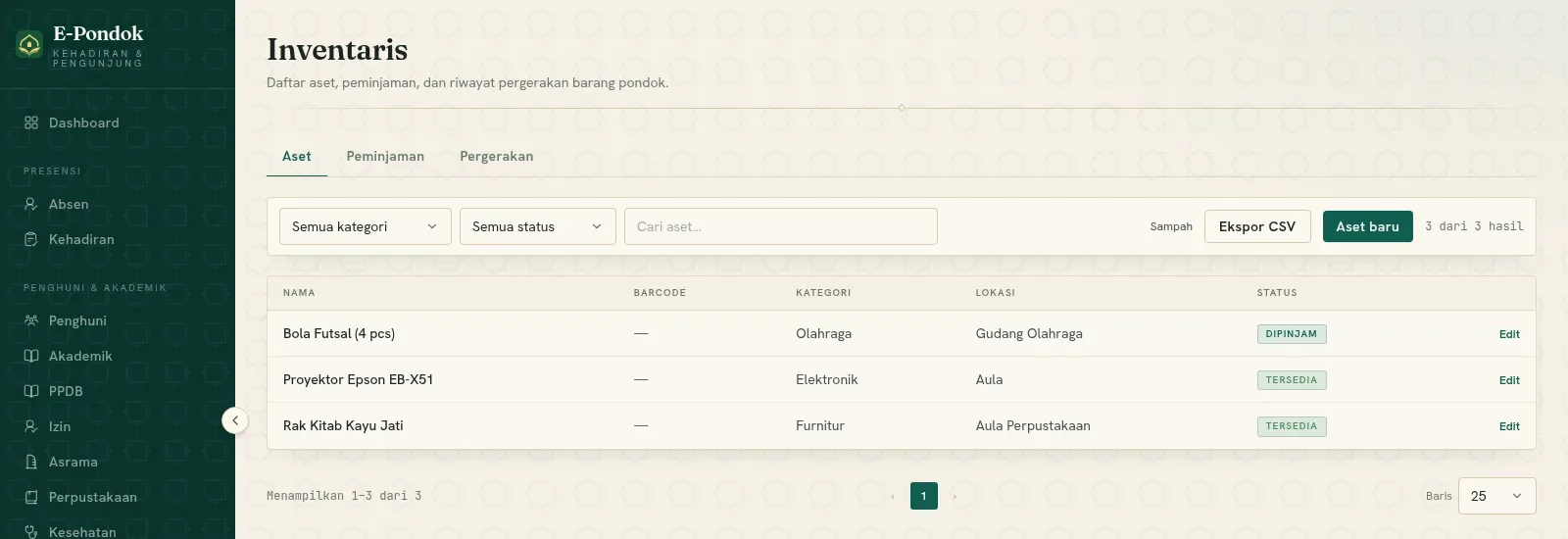Screen dimensions: 1568x539
Task: Click the Aset baru button
Action: [1368, 226]
